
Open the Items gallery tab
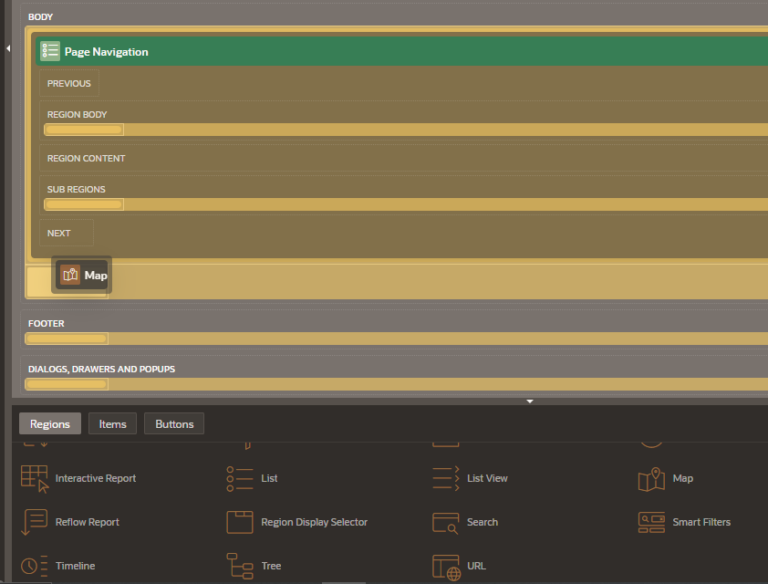click(x=112, y=424)
